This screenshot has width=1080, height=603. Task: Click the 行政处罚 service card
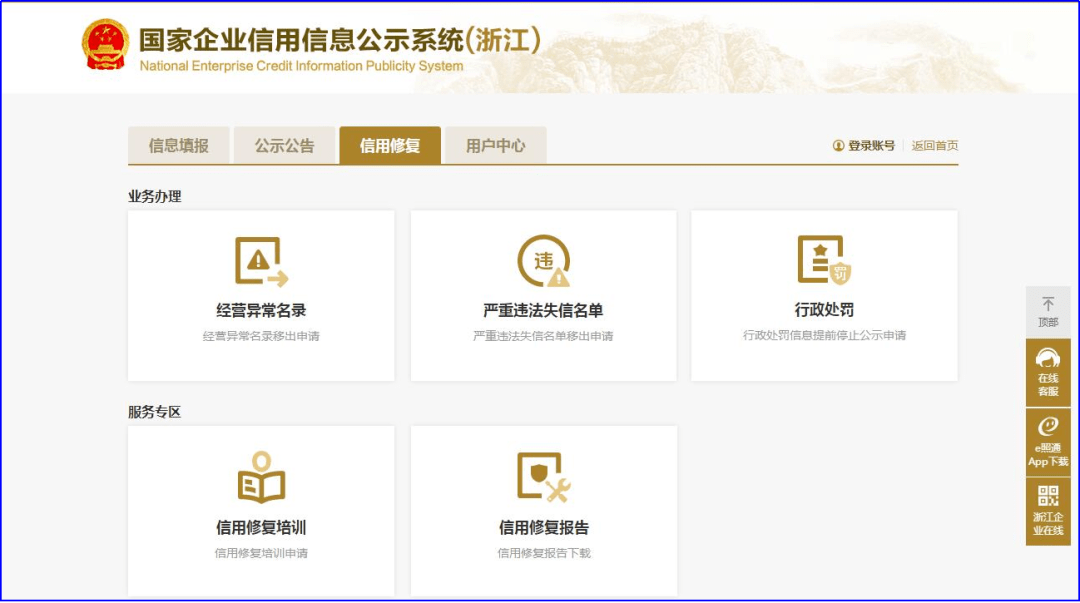[824, 295]
